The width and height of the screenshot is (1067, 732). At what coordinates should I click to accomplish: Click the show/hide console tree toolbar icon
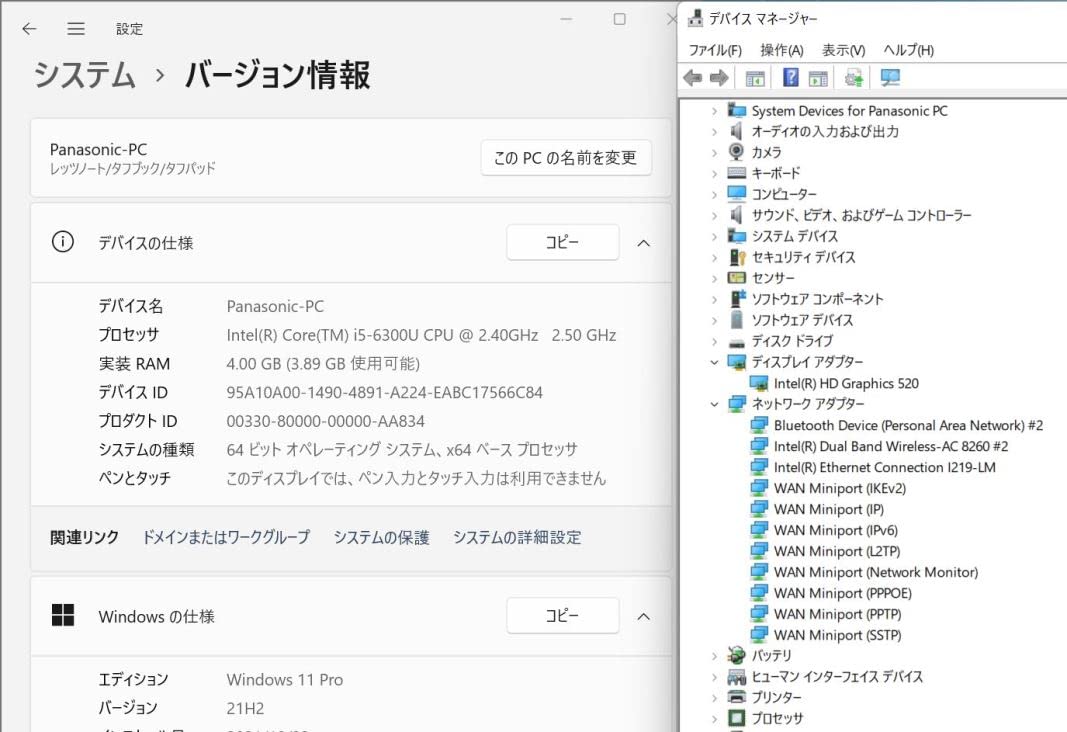(x=755, y=78)
